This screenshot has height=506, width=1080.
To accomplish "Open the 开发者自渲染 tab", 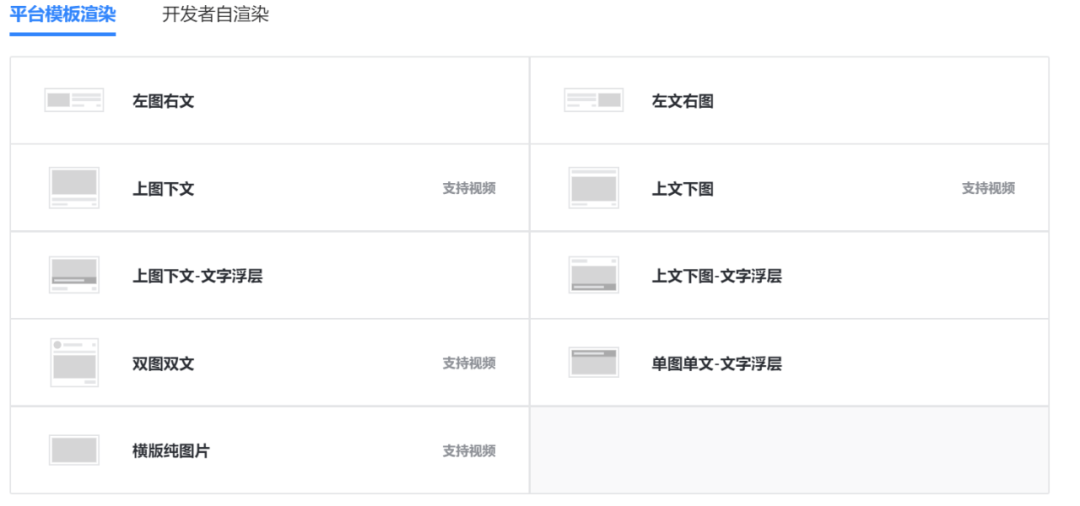I will coord(216,14).
